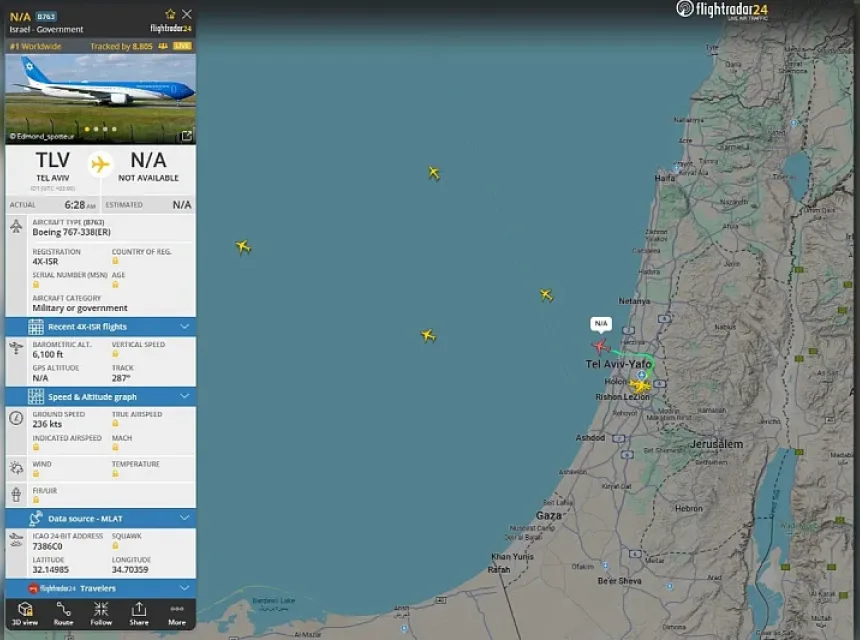Follow the selected aircraft
Image resolution: width=860 pixels, height=640 pixels.
(x=101, y=614)
